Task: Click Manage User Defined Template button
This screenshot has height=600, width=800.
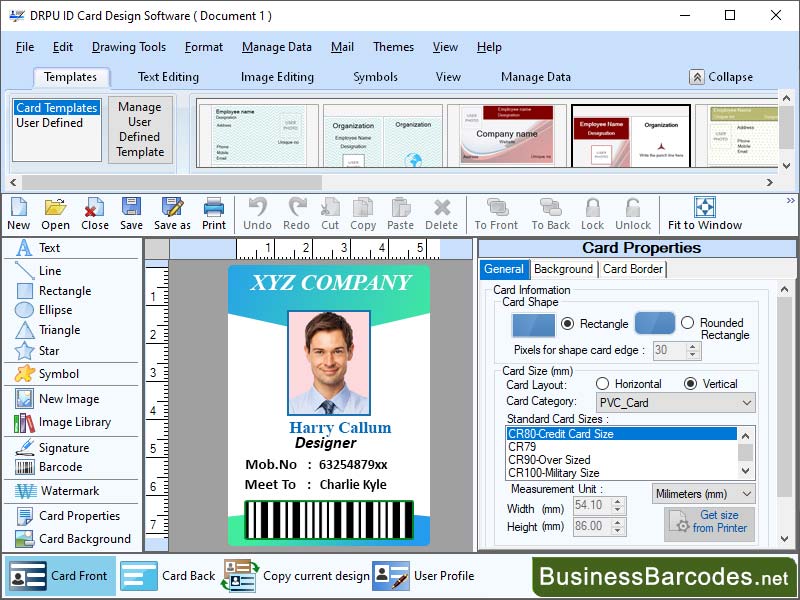Action: pyautogui.click(x=140, y=130)
